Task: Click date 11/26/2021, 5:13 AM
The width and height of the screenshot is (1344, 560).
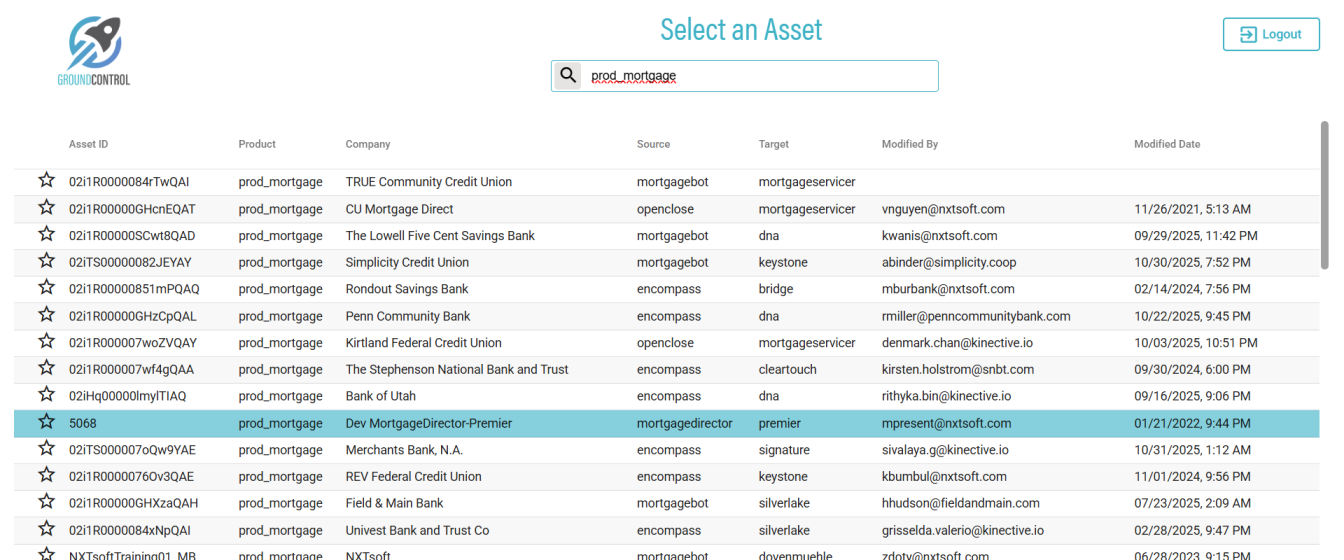Action: coord(1192,209)
